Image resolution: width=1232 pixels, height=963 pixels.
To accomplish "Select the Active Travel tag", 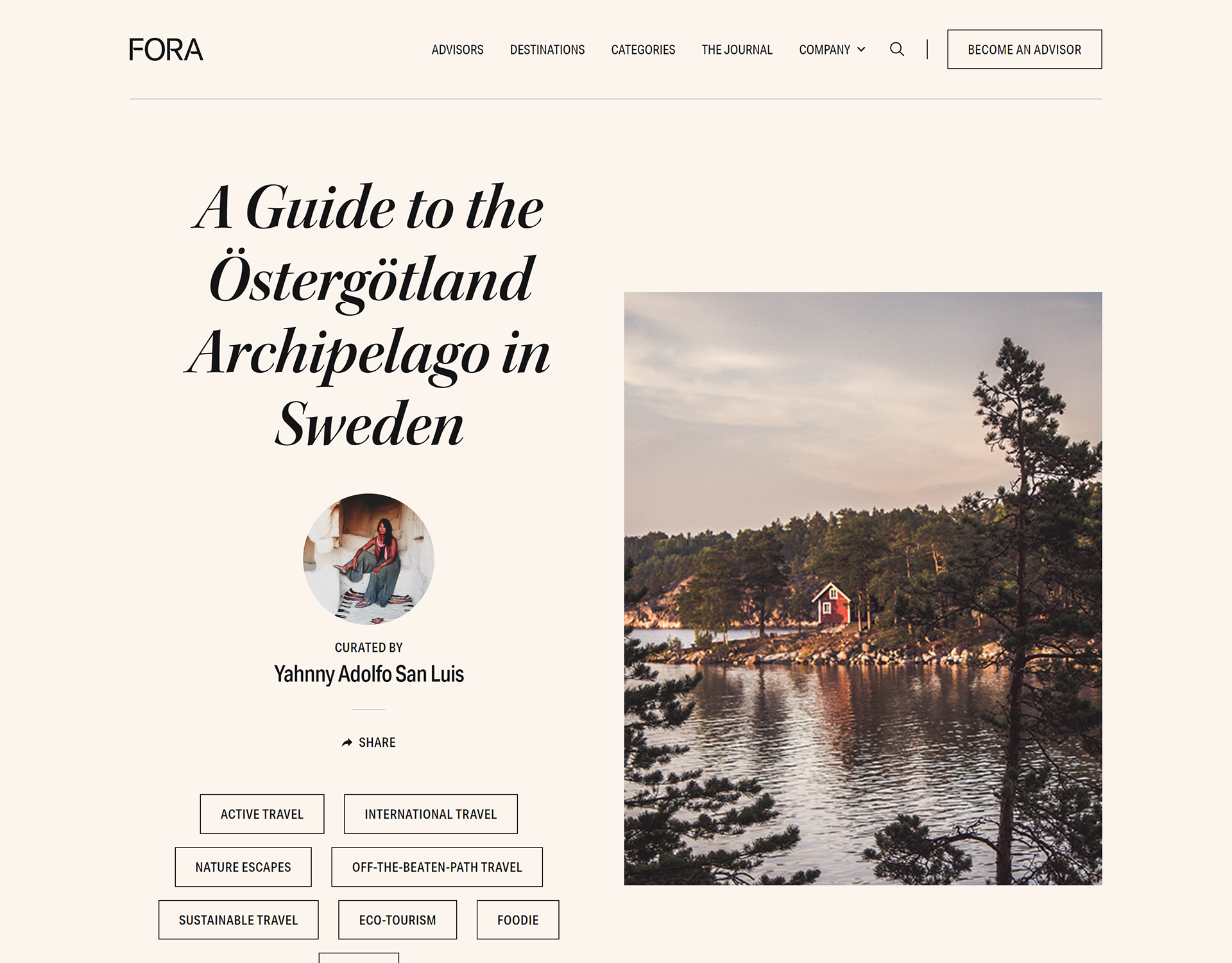I will click(262, 814).
